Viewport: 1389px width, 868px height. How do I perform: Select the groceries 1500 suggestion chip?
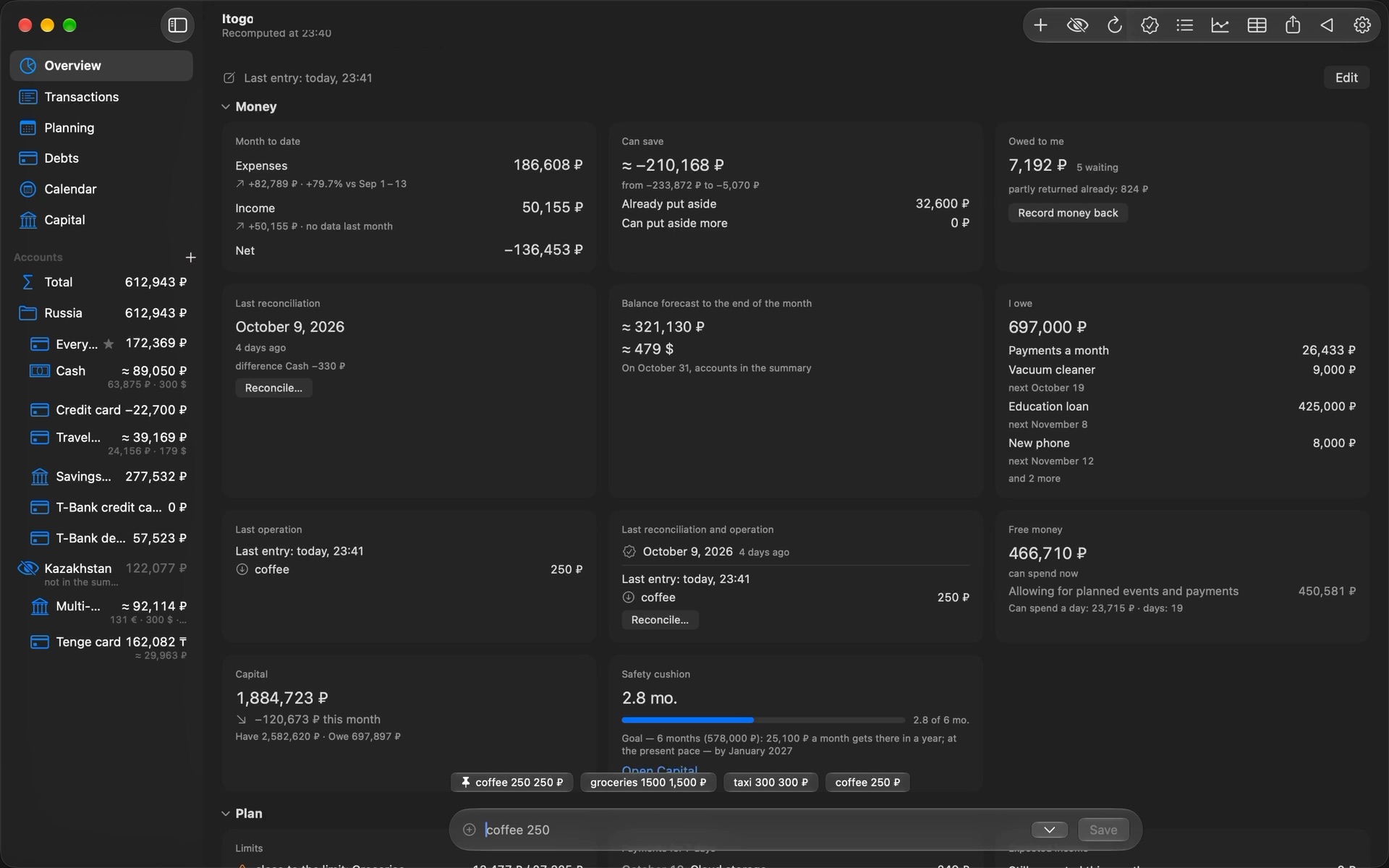[648, 783]
